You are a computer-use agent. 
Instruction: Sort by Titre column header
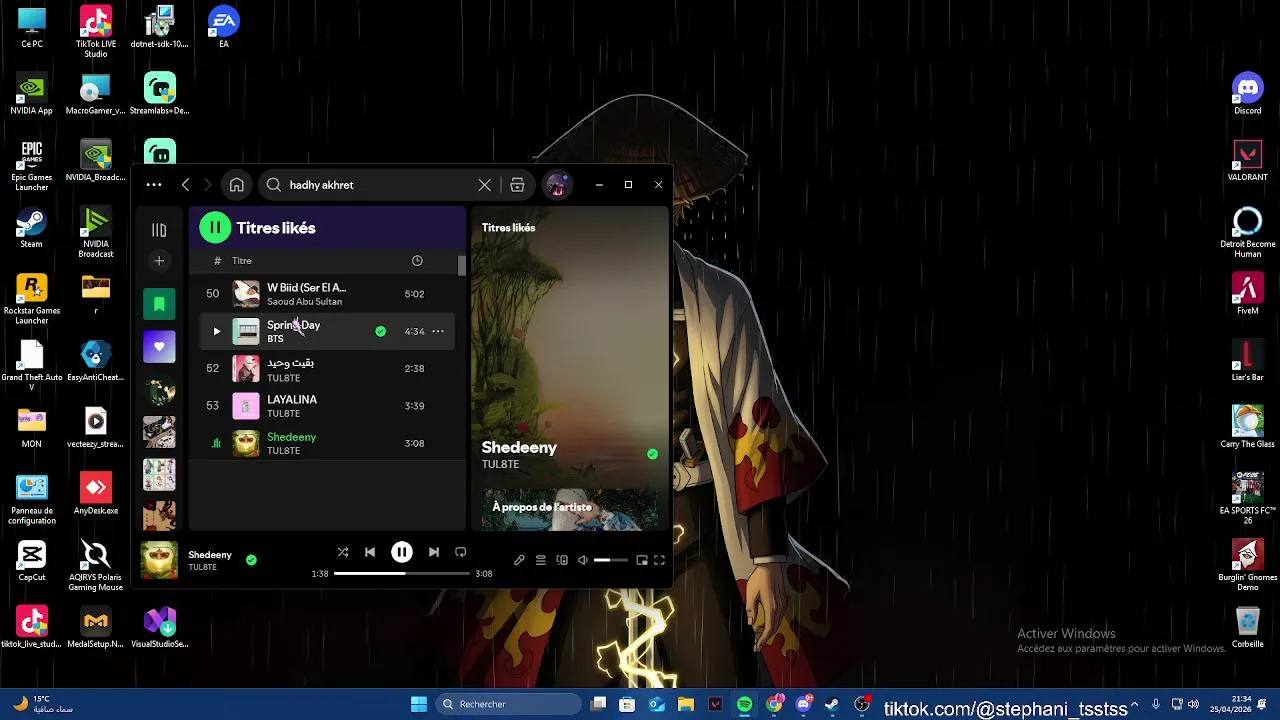coord(242,261)
